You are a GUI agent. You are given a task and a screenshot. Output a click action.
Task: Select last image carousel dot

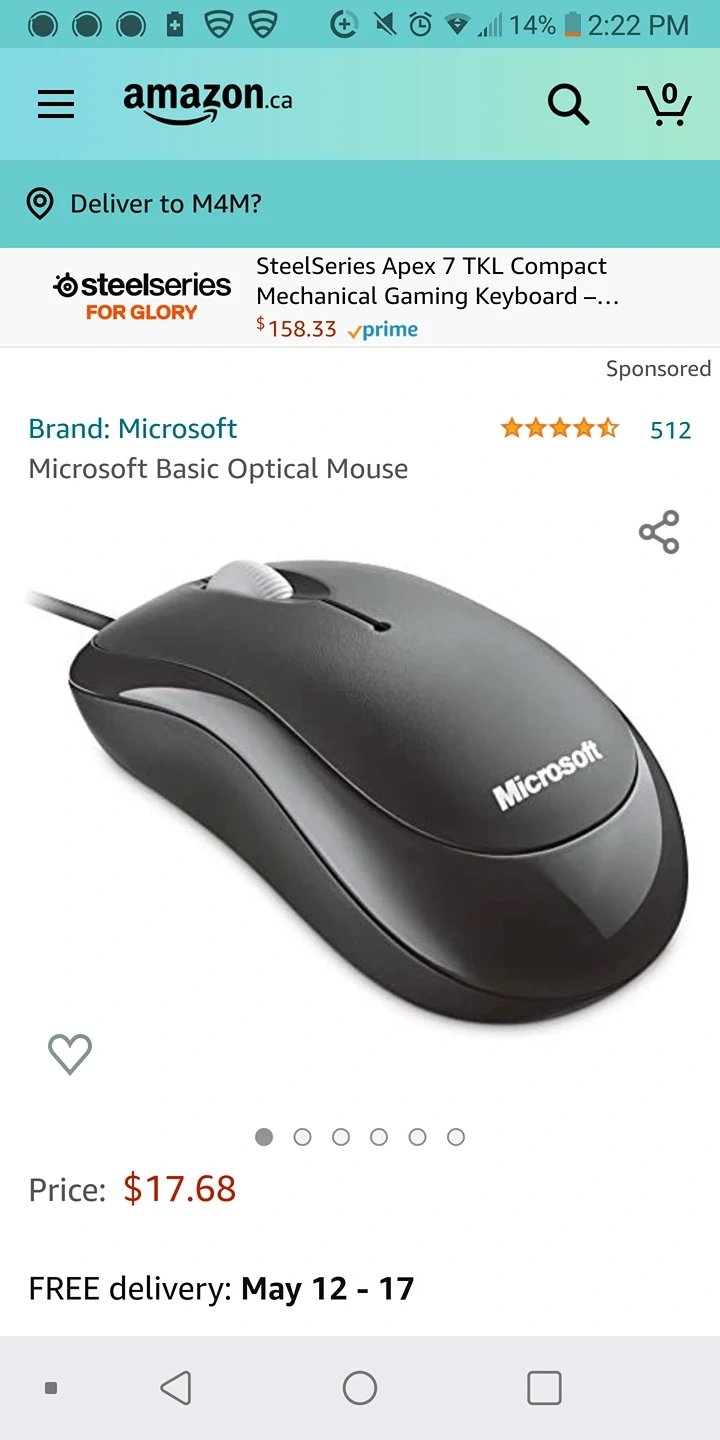click(x=456, y=1137)
